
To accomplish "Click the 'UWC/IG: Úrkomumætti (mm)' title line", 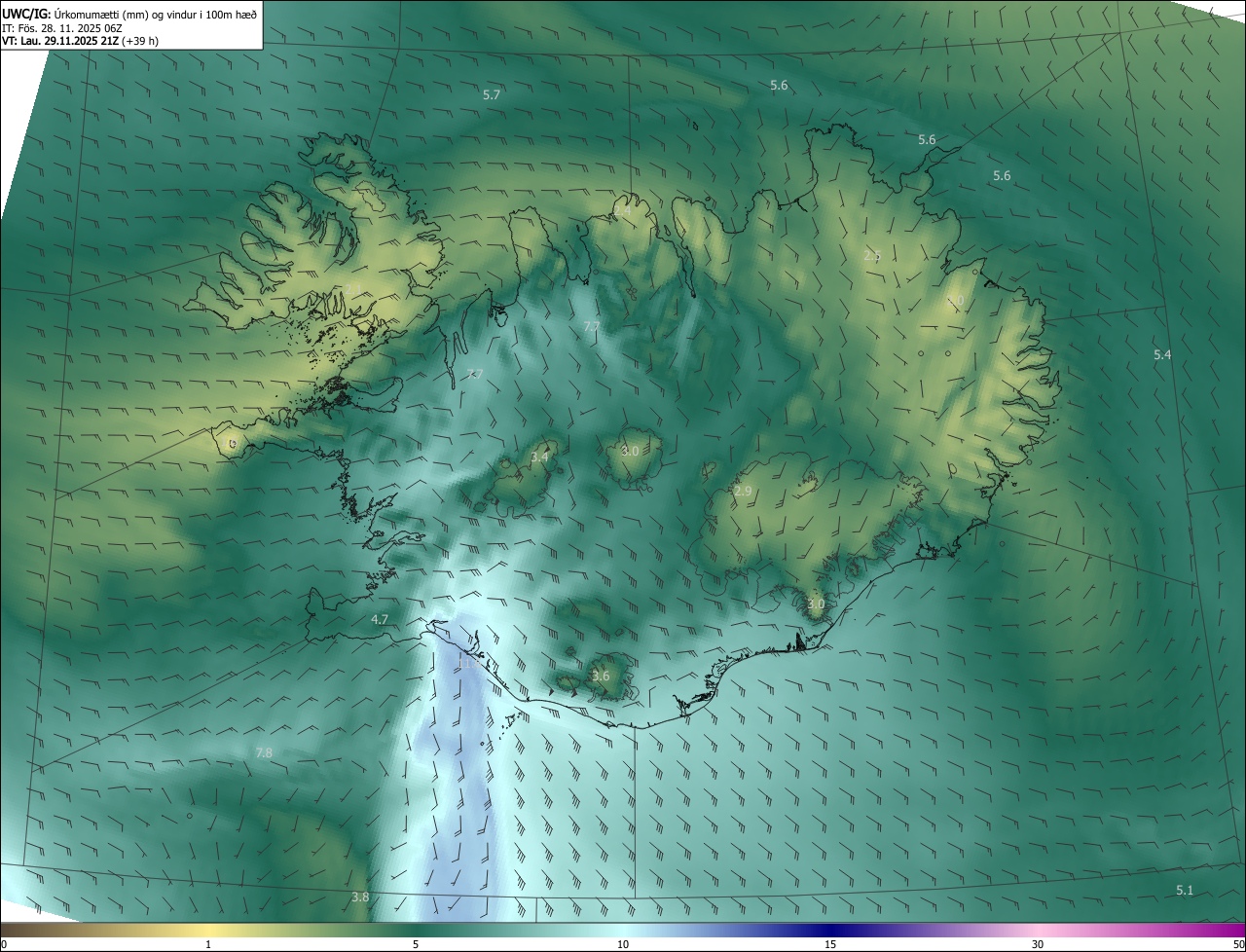I will (x=129, y=14).
